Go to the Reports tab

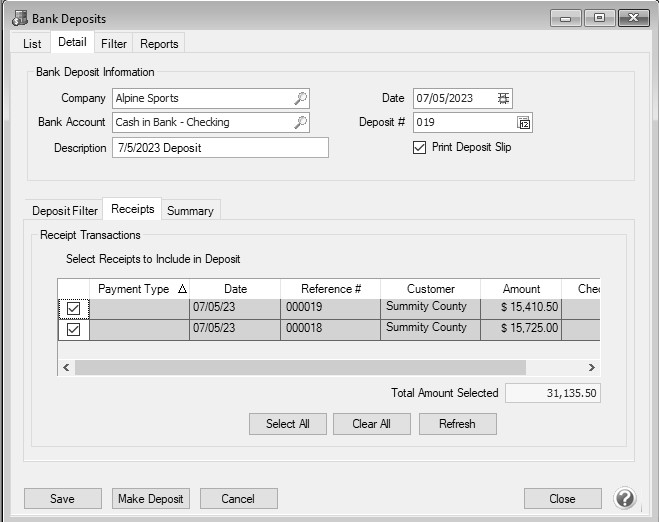click(x=159, y=43)
